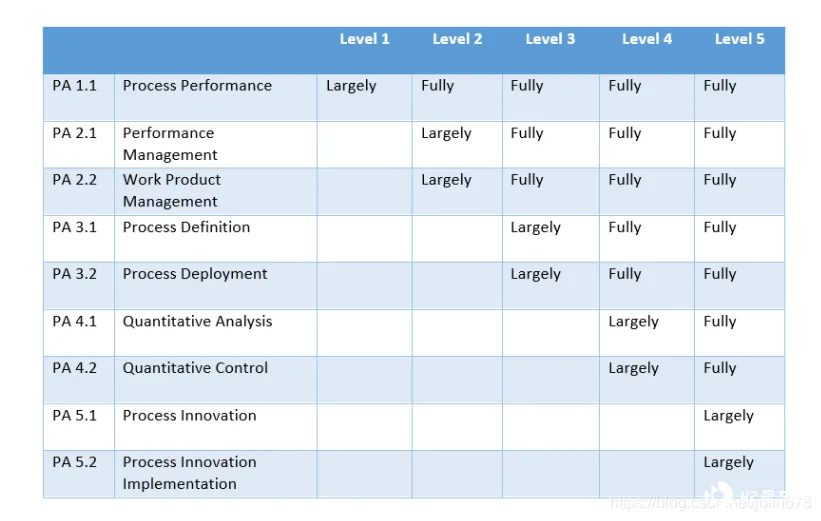Select the Process Performance cell

pyautogui.click(x=197, y=86)
